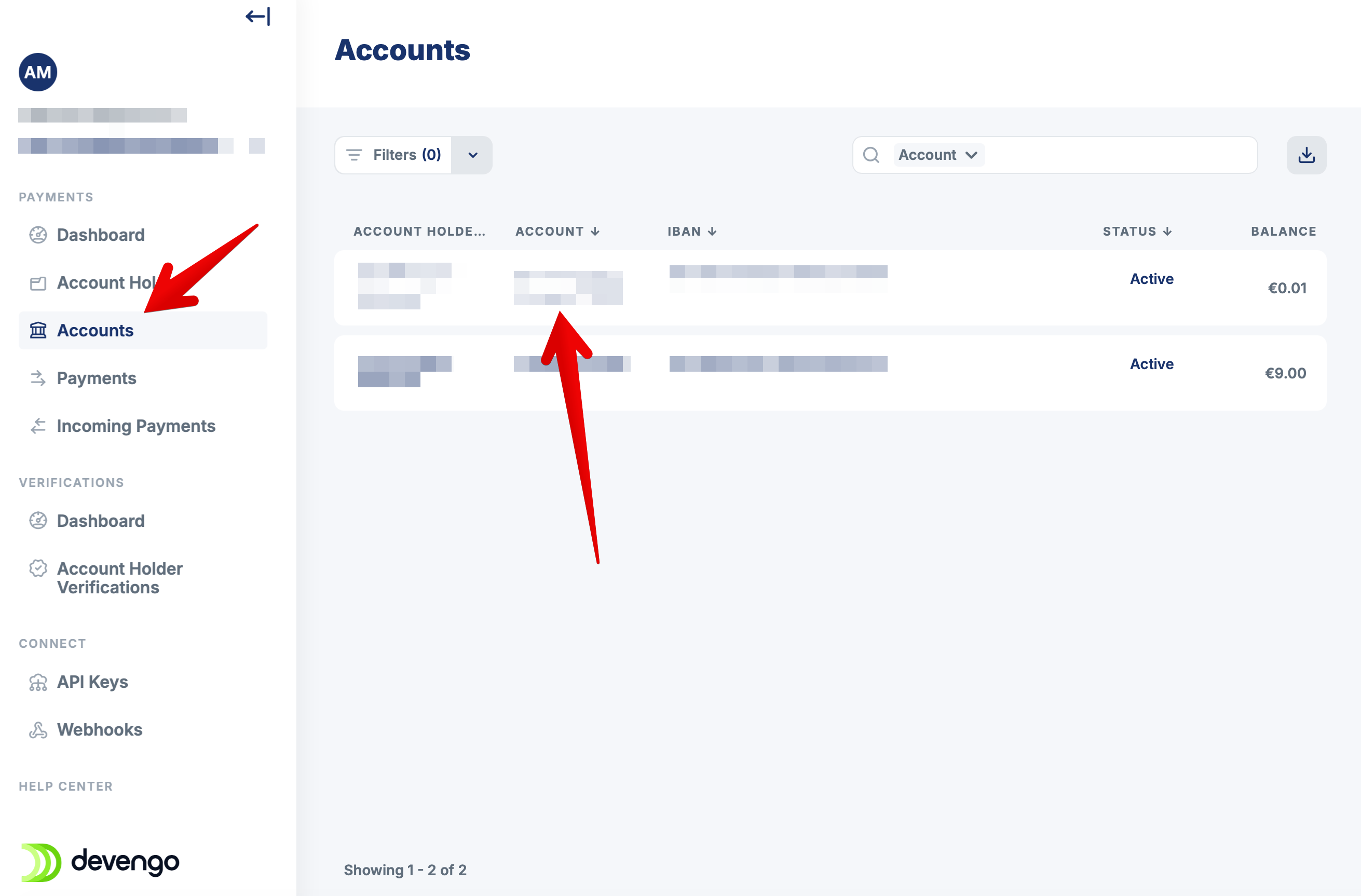
Task: Open the Verifications Dashboard link
Action: 101,521
